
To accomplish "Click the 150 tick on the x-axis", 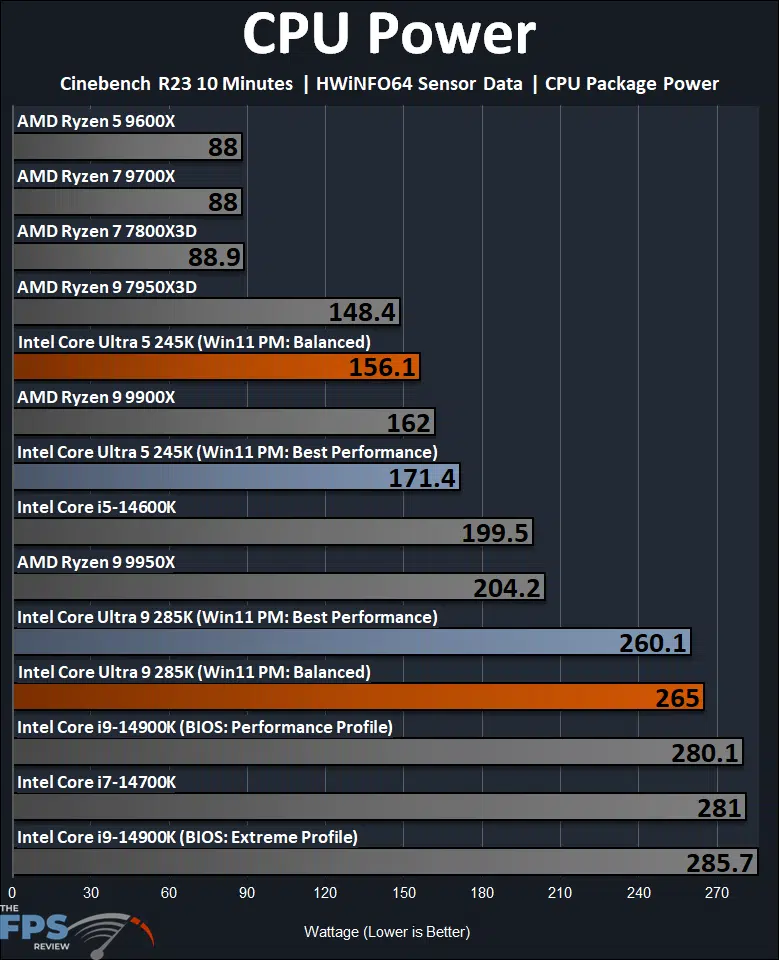I will (404, 893).
